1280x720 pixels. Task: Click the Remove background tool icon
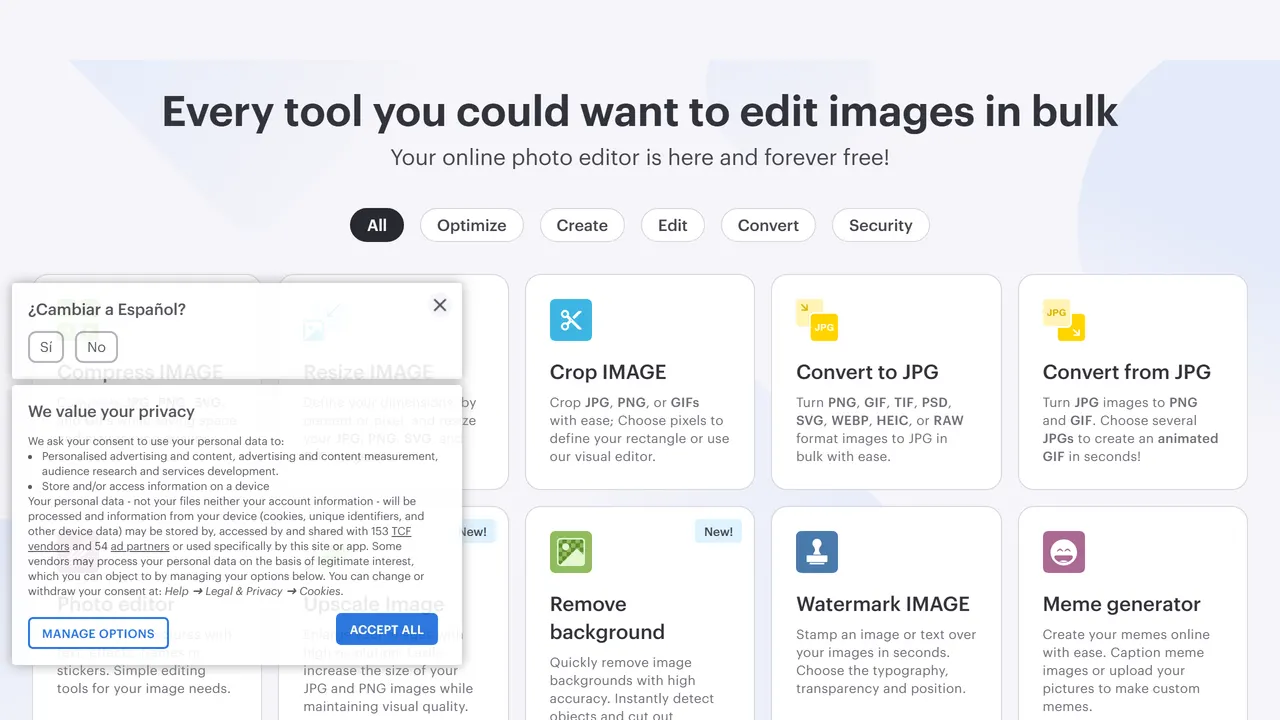point(571,552)
